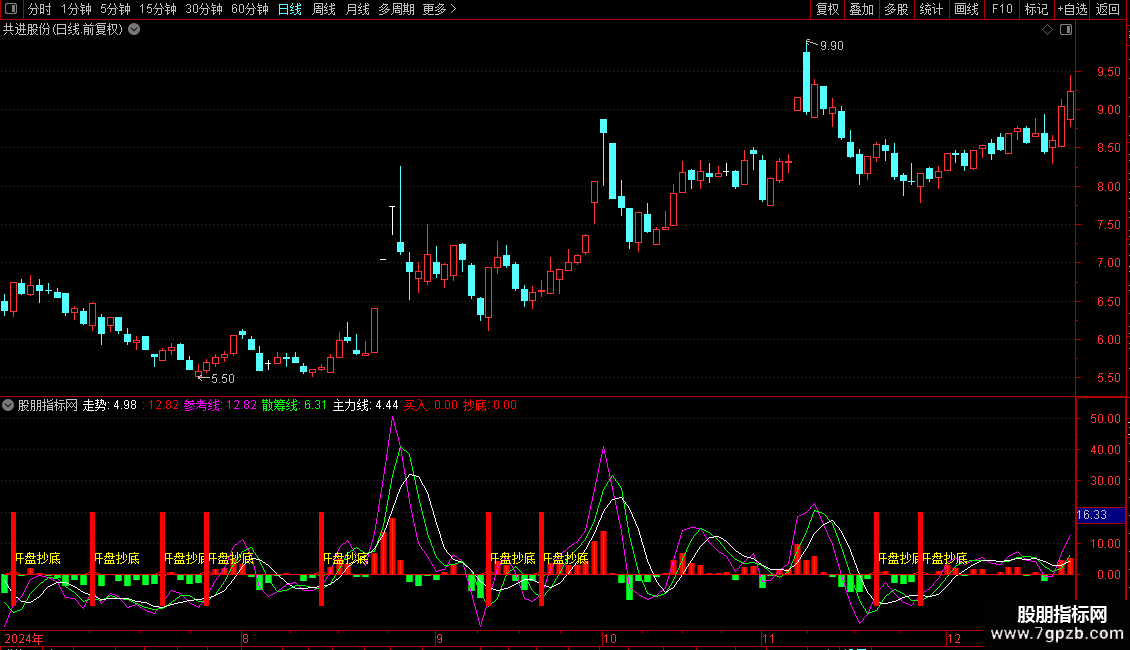The height and width of the screenshot is (650, 1130).
Task: Click the month 8 marker on time axis
Action: (245, 638)
